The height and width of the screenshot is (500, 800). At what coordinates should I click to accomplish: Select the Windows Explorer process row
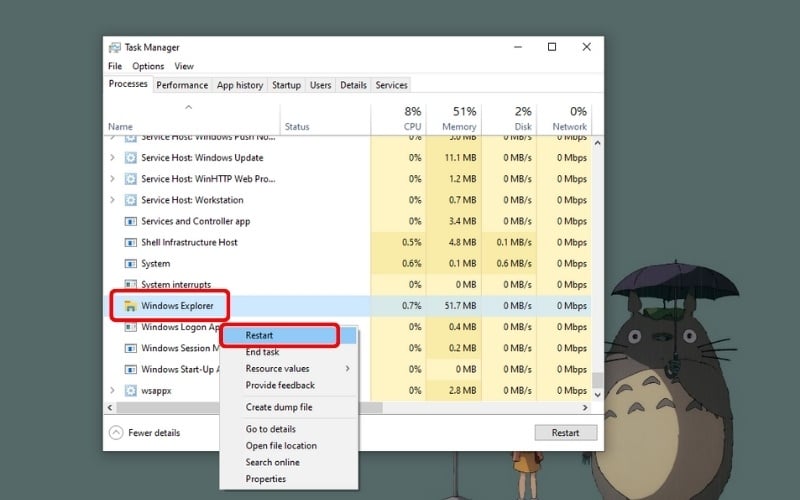(x=348, y=306)
